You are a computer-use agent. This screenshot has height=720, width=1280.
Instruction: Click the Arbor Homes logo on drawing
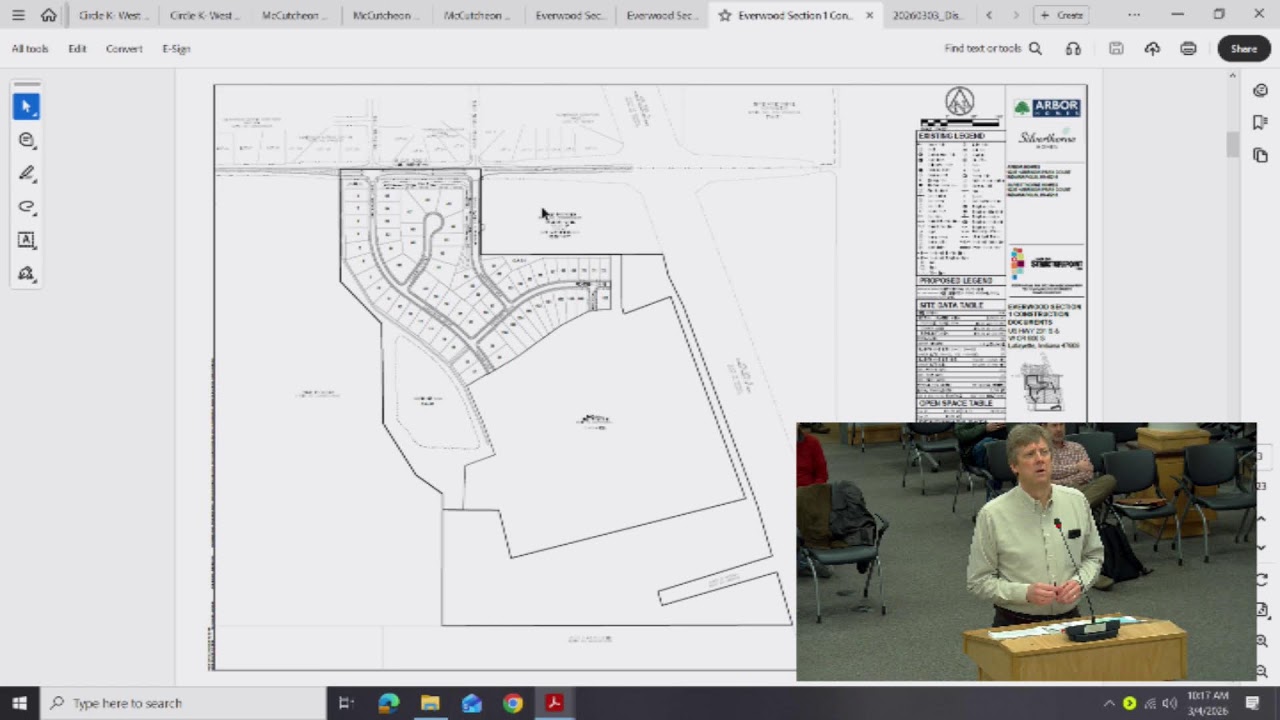pyautogui.click(x=1046, y=107)
